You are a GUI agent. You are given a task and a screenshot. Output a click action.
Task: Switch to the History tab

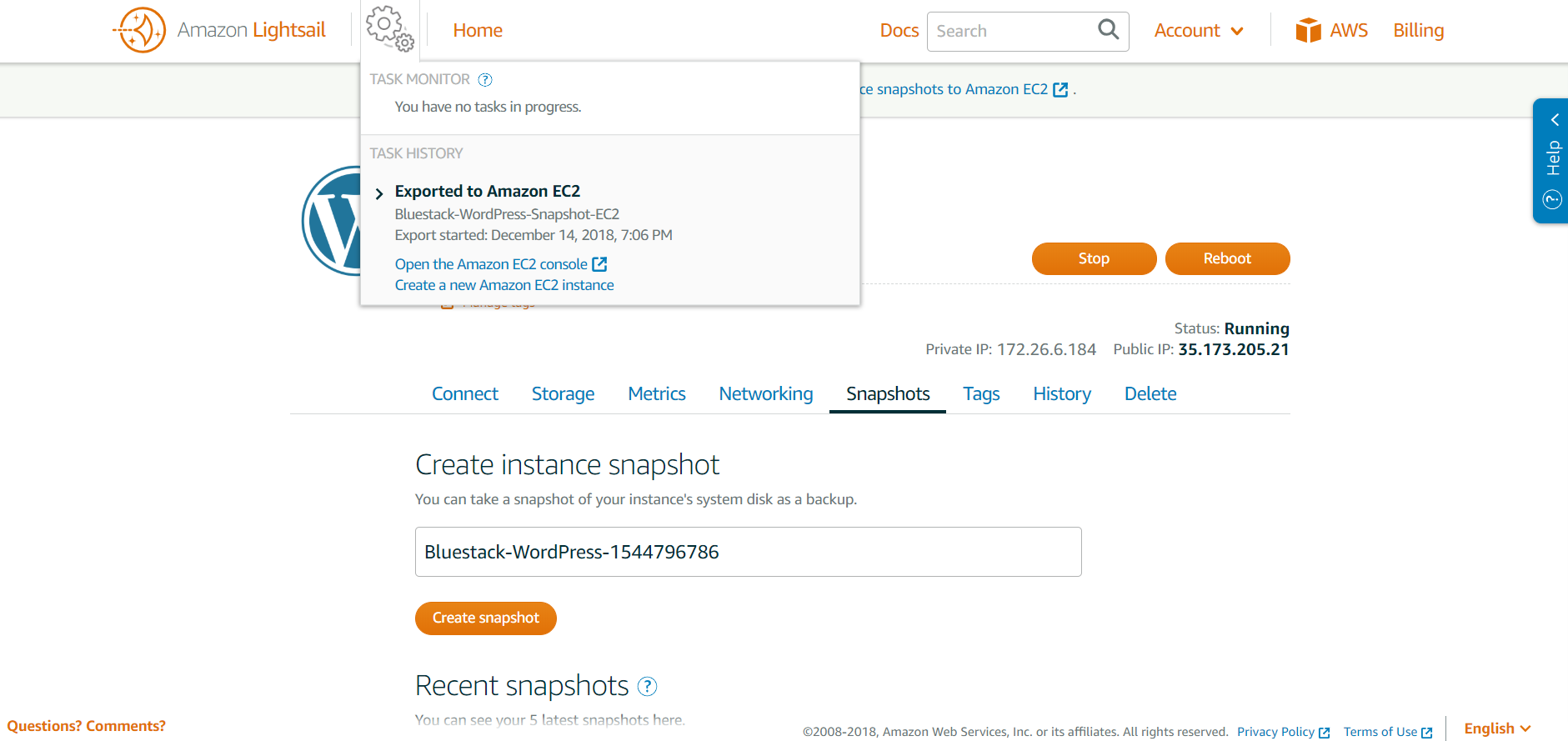click(x=1062, y=393)
